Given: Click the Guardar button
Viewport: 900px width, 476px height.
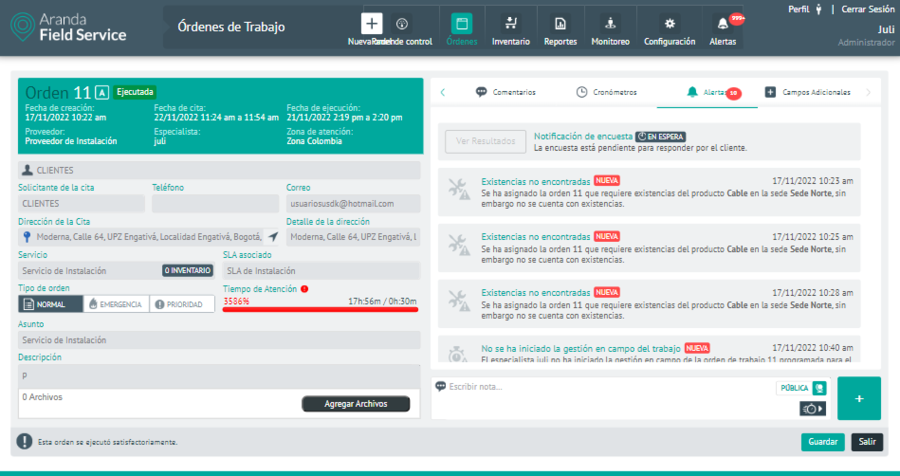Looking at the screenshot, I should coord(822,442).
